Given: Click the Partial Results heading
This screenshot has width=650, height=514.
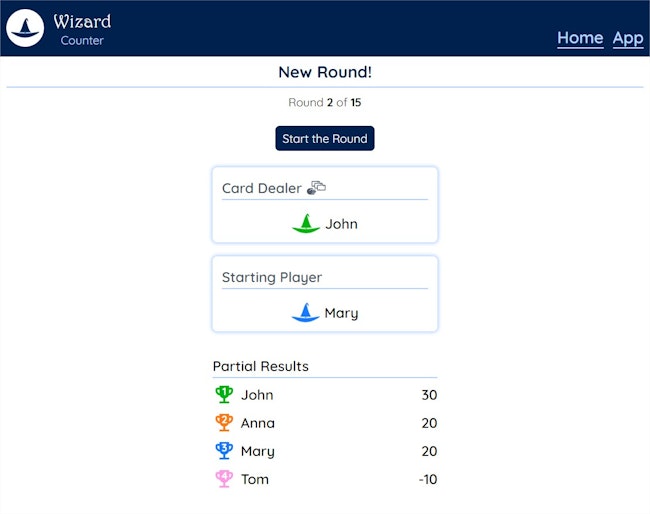Looking at the screenshot, I should [261, 366].
